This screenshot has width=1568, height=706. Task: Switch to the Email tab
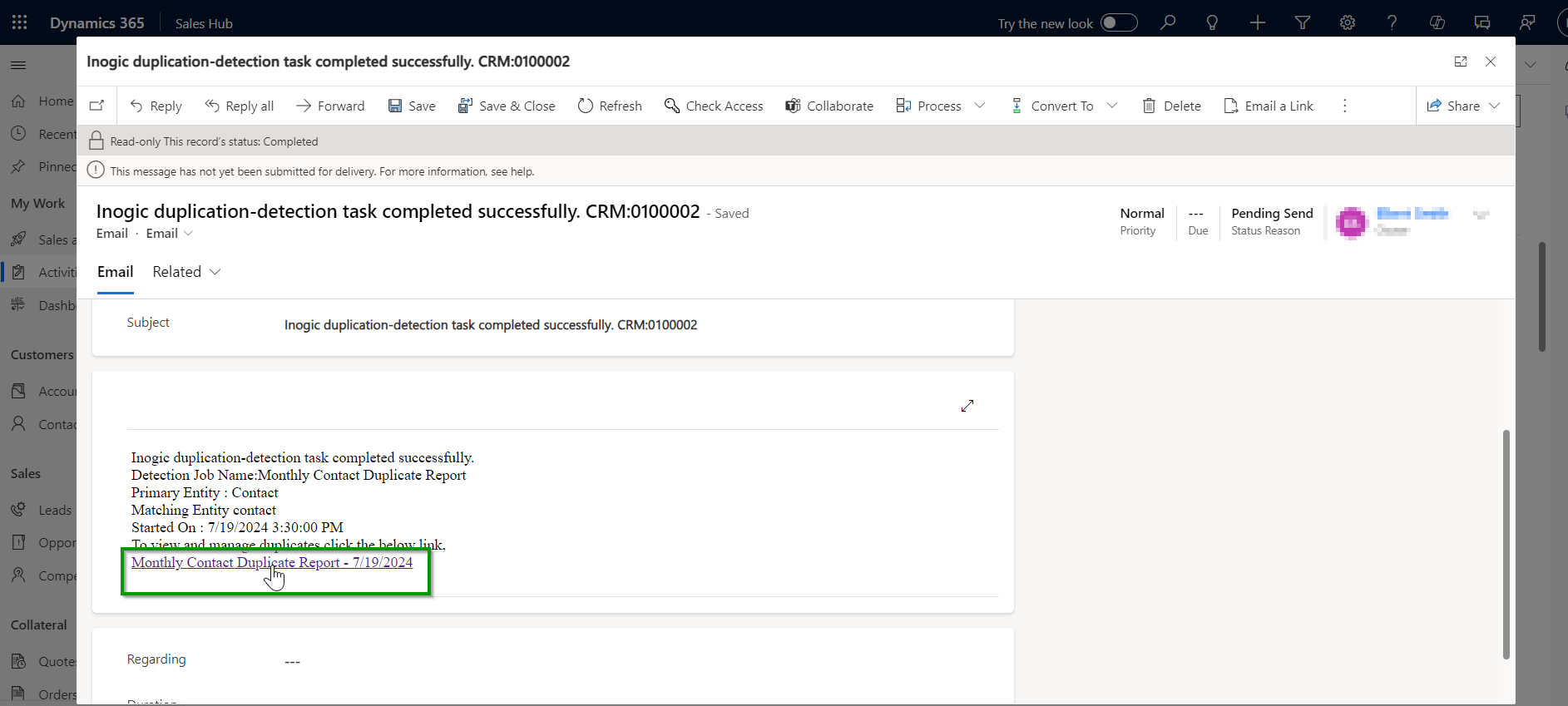(115, 272)
